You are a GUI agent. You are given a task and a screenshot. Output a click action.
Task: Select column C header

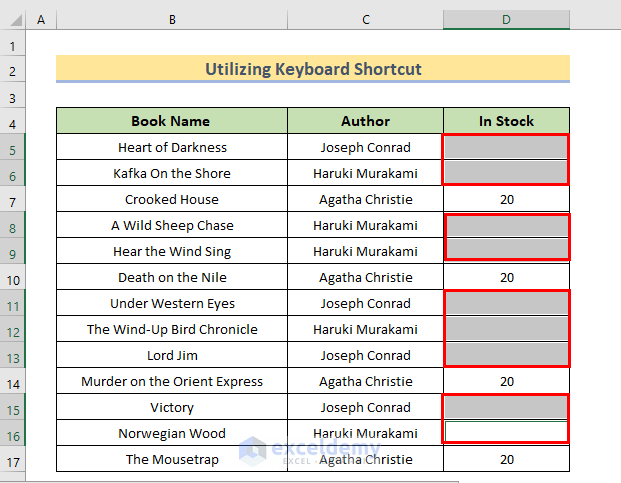(365, 20)
